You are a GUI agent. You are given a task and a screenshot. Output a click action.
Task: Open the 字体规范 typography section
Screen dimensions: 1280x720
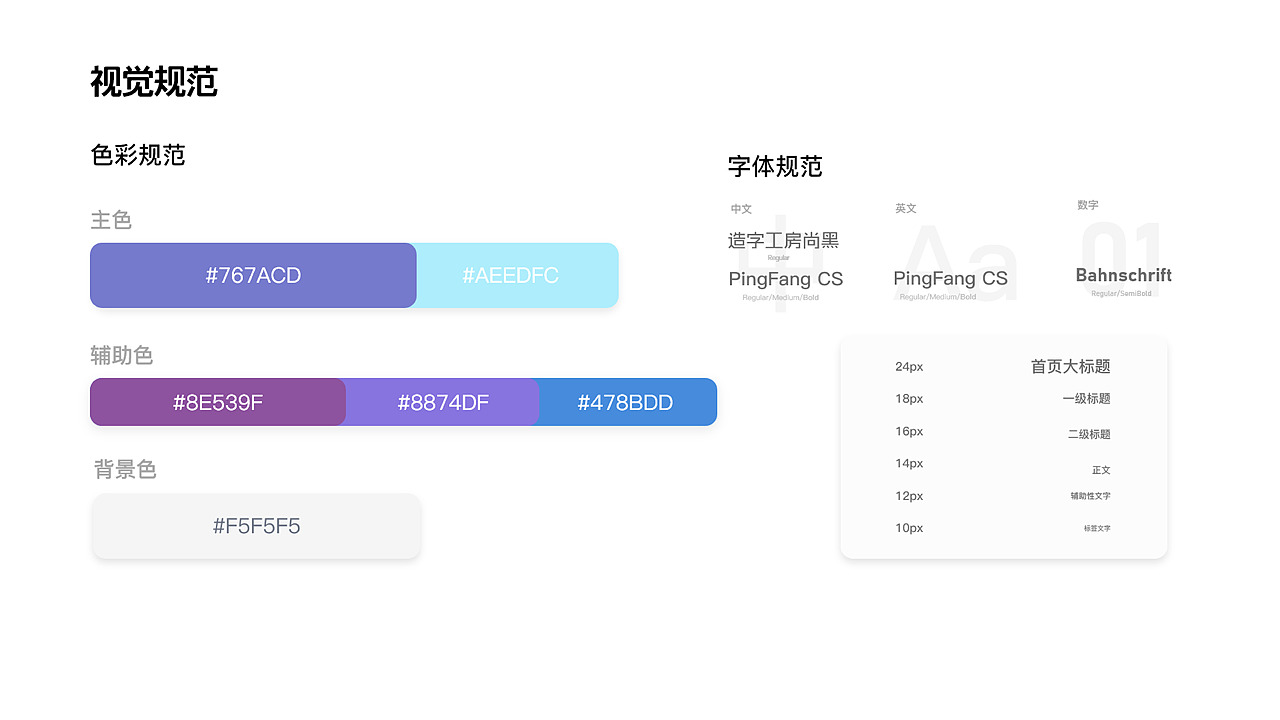pos(775,167)
